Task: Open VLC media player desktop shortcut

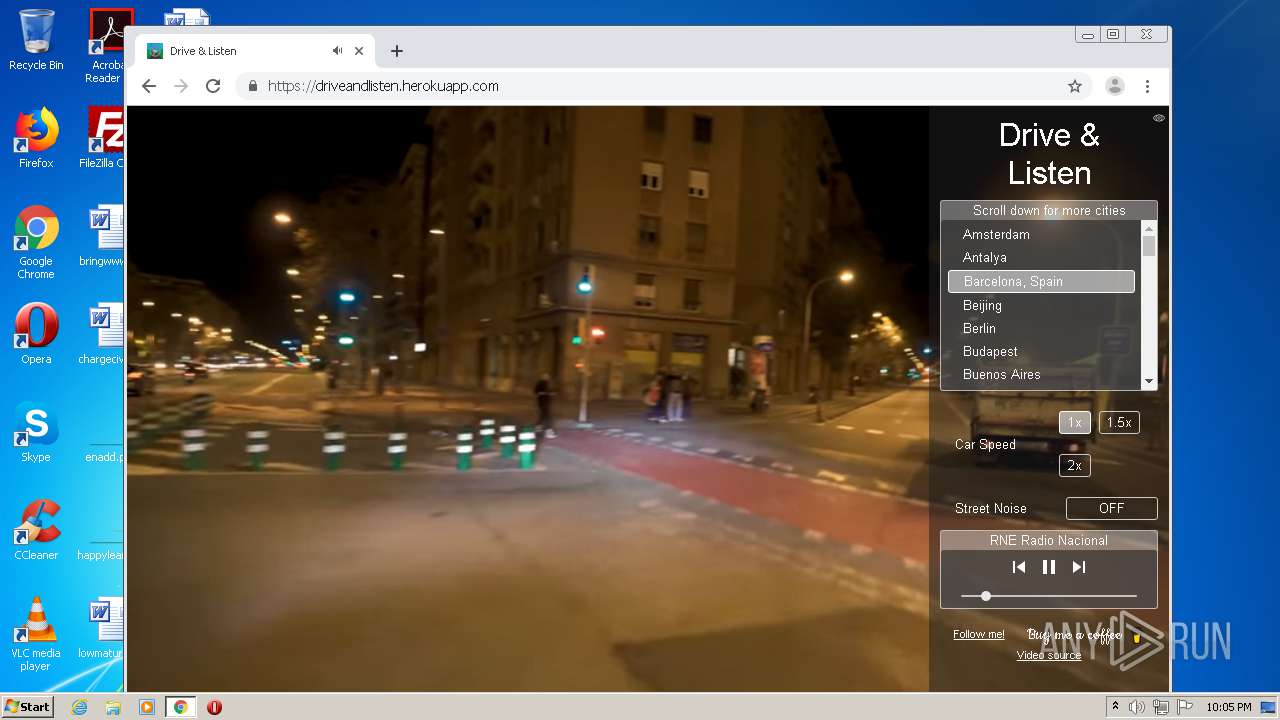Action: click(x=36, y=634)
